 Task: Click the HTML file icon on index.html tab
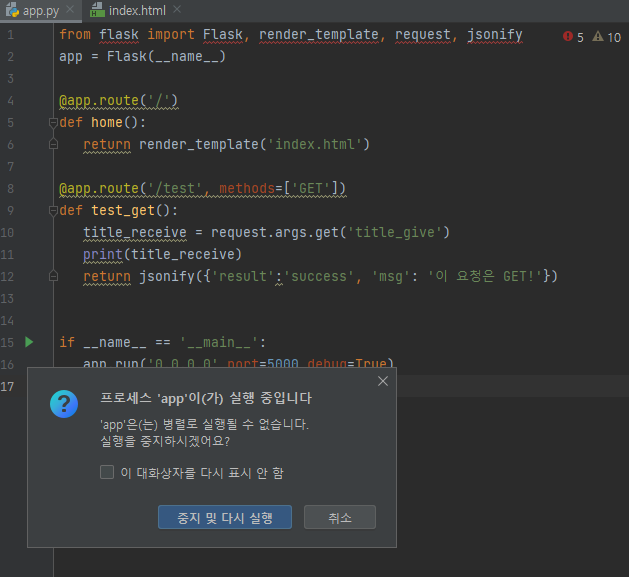click(97, 10)
